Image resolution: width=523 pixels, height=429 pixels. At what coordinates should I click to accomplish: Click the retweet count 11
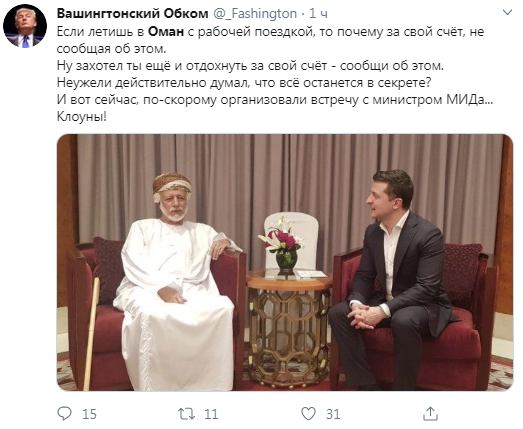pyautogui.click(x=211, y=414)
